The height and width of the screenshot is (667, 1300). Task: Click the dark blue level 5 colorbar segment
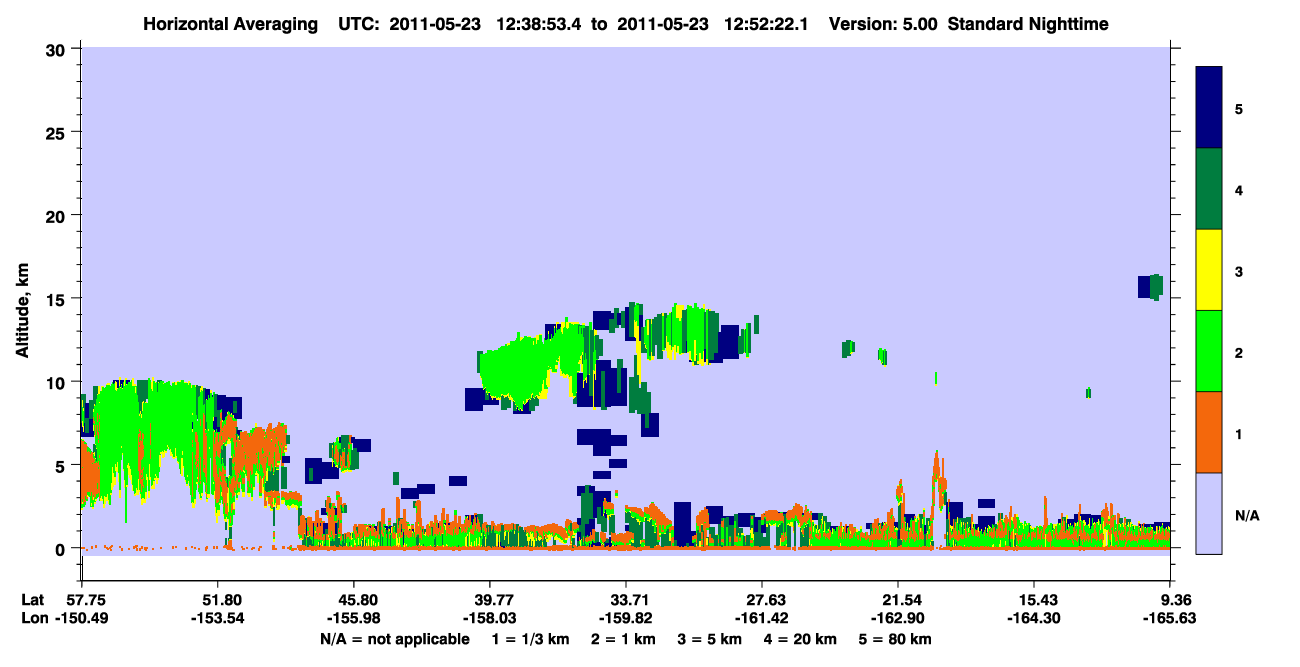pos(1209,108)
